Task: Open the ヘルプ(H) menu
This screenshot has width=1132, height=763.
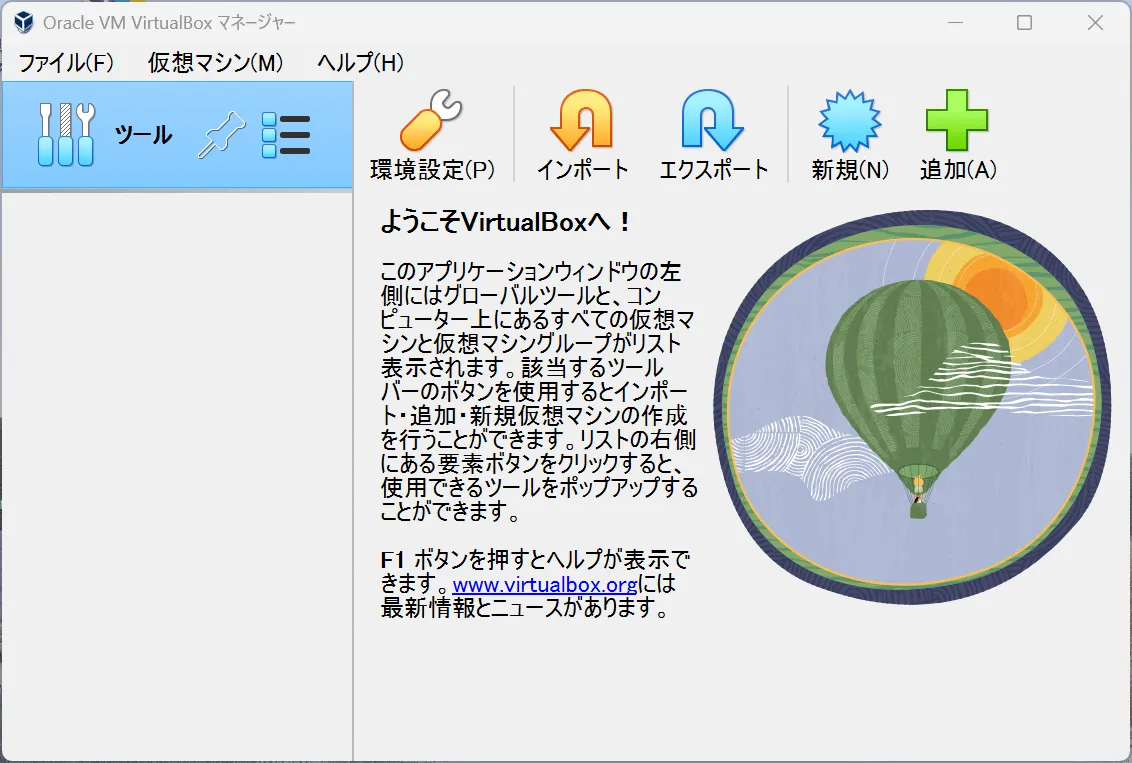Action: pyautogui.click(x=360, y=63)
